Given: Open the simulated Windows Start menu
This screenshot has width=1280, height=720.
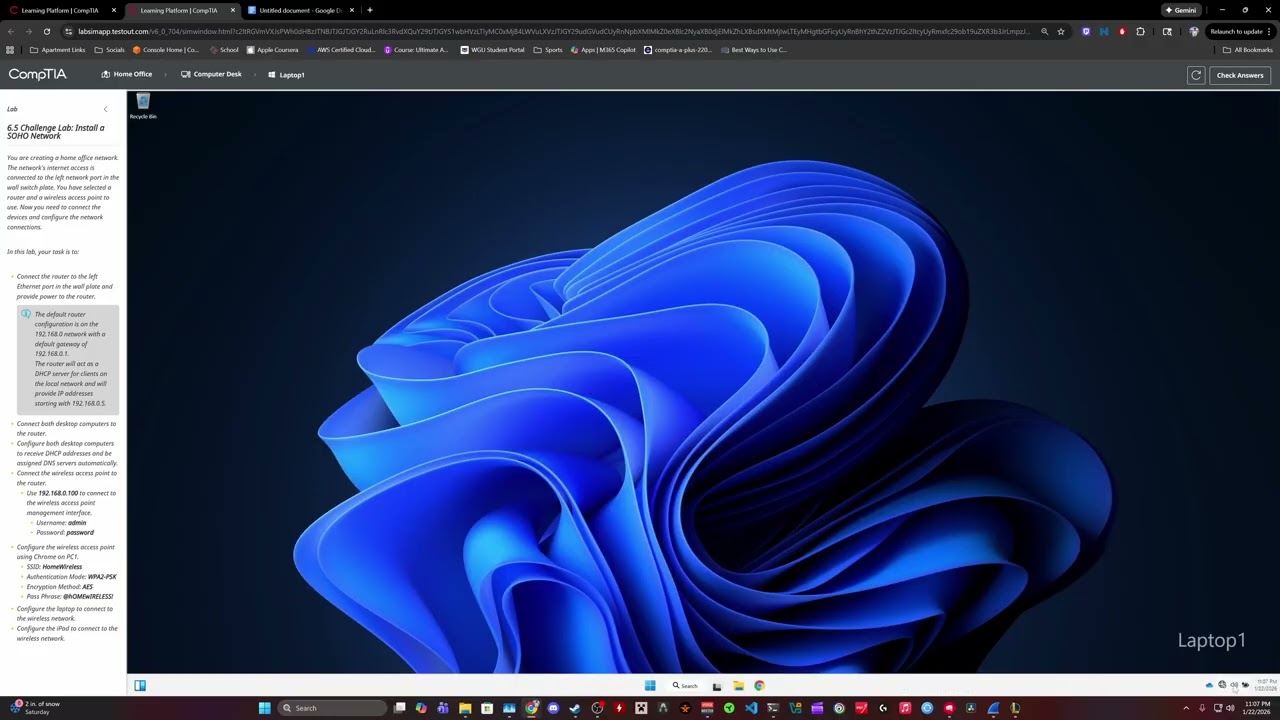Looking at the screenshot, I should point(650,686).
